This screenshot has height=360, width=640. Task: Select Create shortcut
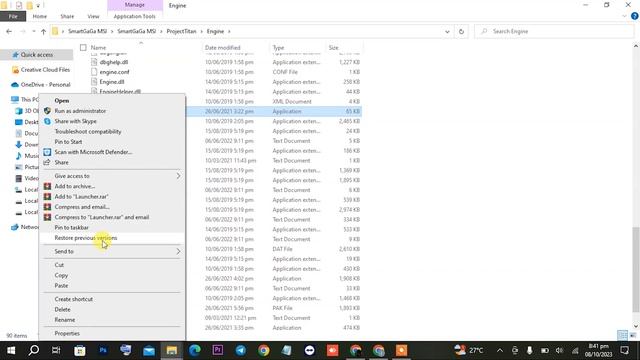coord(73,299)
